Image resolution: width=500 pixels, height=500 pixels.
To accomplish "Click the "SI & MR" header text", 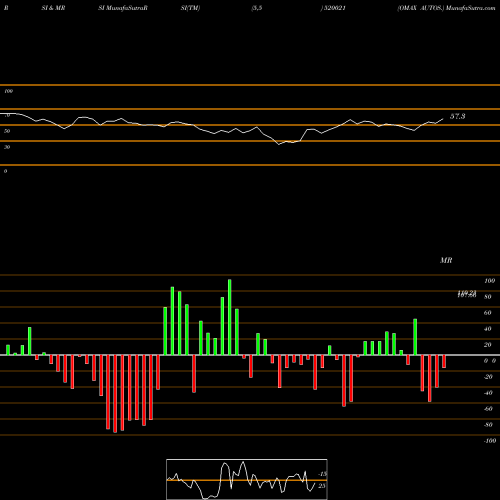I will pyautogui.click(x=53, y=8).
